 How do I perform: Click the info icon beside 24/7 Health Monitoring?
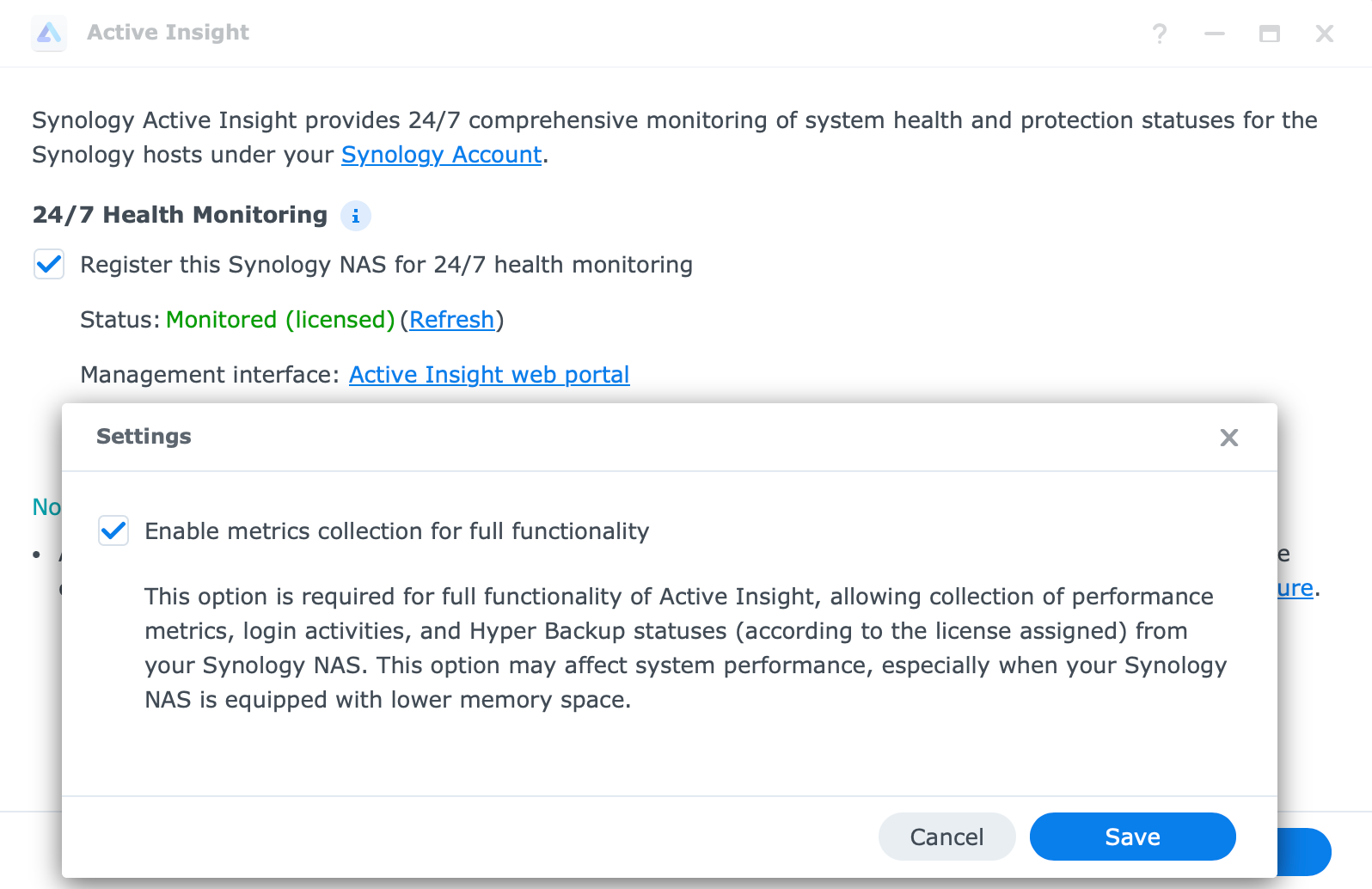point(356,216)
